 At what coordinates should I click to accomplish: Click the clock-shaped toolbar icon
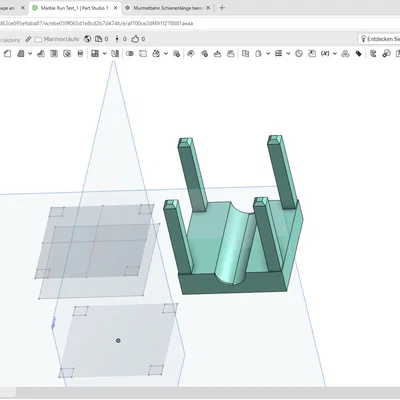click(299, 54)
